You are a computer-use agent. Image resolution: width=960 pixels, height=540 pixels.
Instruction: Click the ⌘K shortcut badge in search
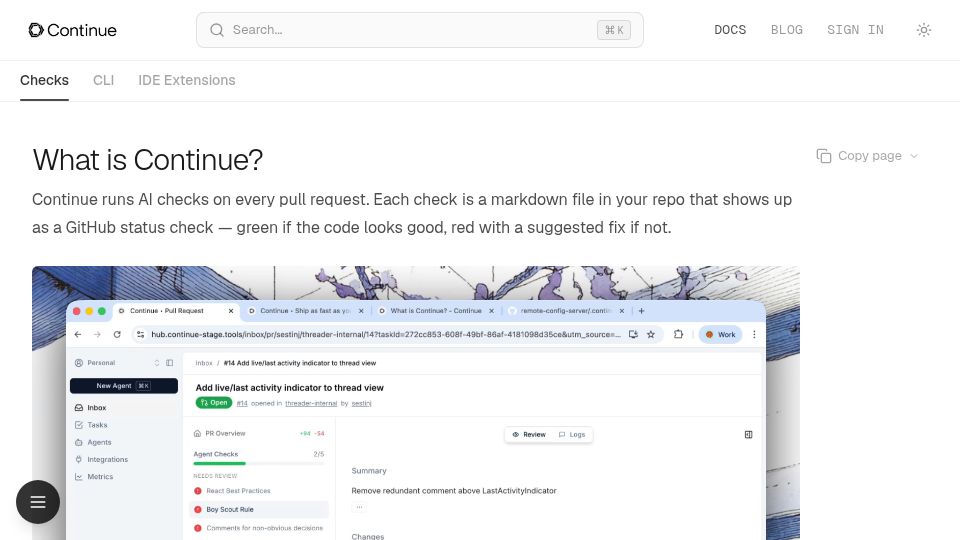[613, 30]
